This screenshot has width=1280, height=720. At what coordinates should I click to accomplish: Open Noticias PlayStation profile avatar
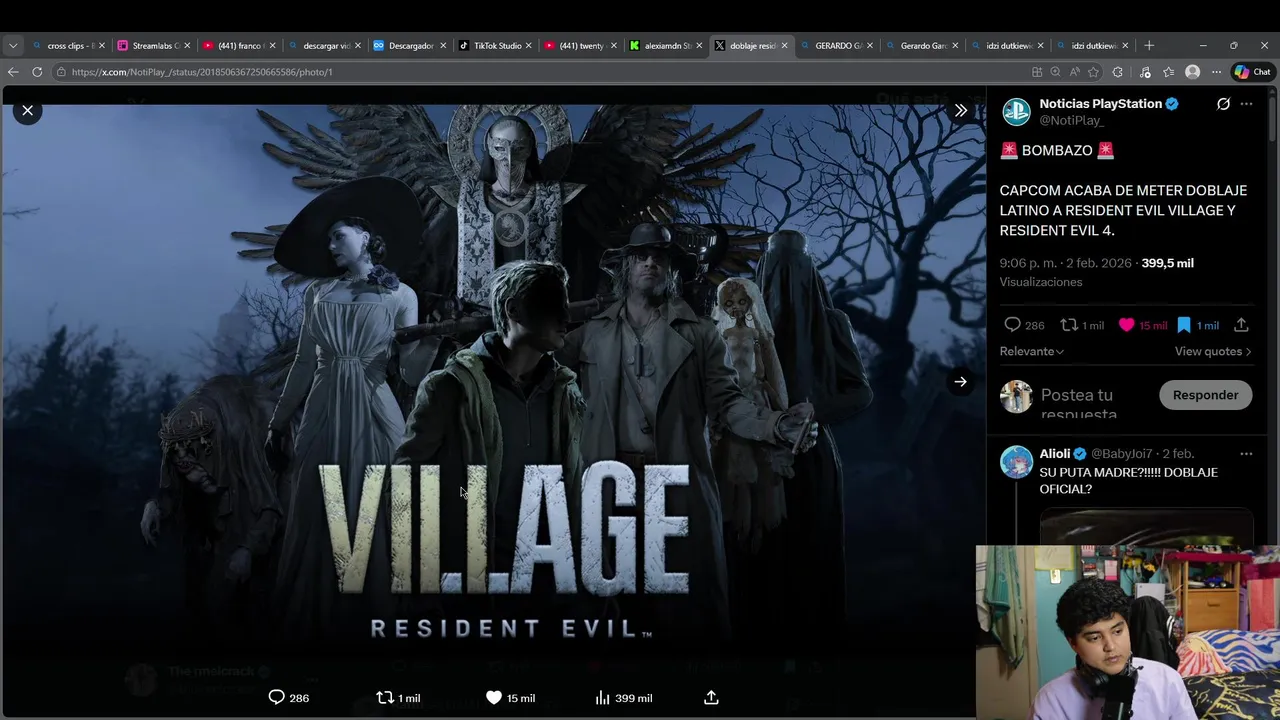[x=1016, y=112]
